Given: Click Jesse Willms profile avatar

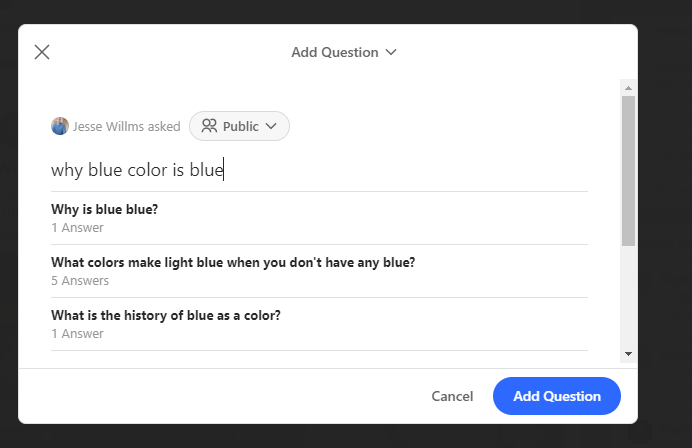Looking at the screenshot, I should pyautogui.click(x=60, y=126).
